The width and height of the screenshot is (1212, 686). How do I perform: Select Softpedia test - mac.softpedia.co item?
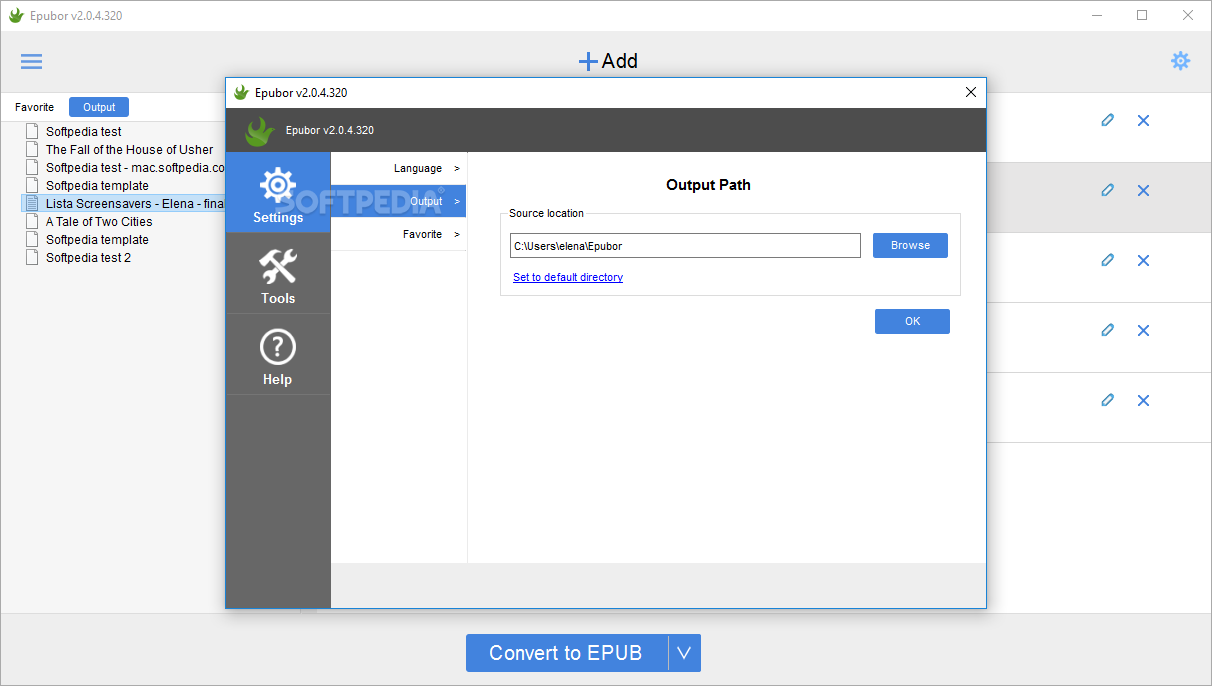pyautogui.click(x=135, y=167)
